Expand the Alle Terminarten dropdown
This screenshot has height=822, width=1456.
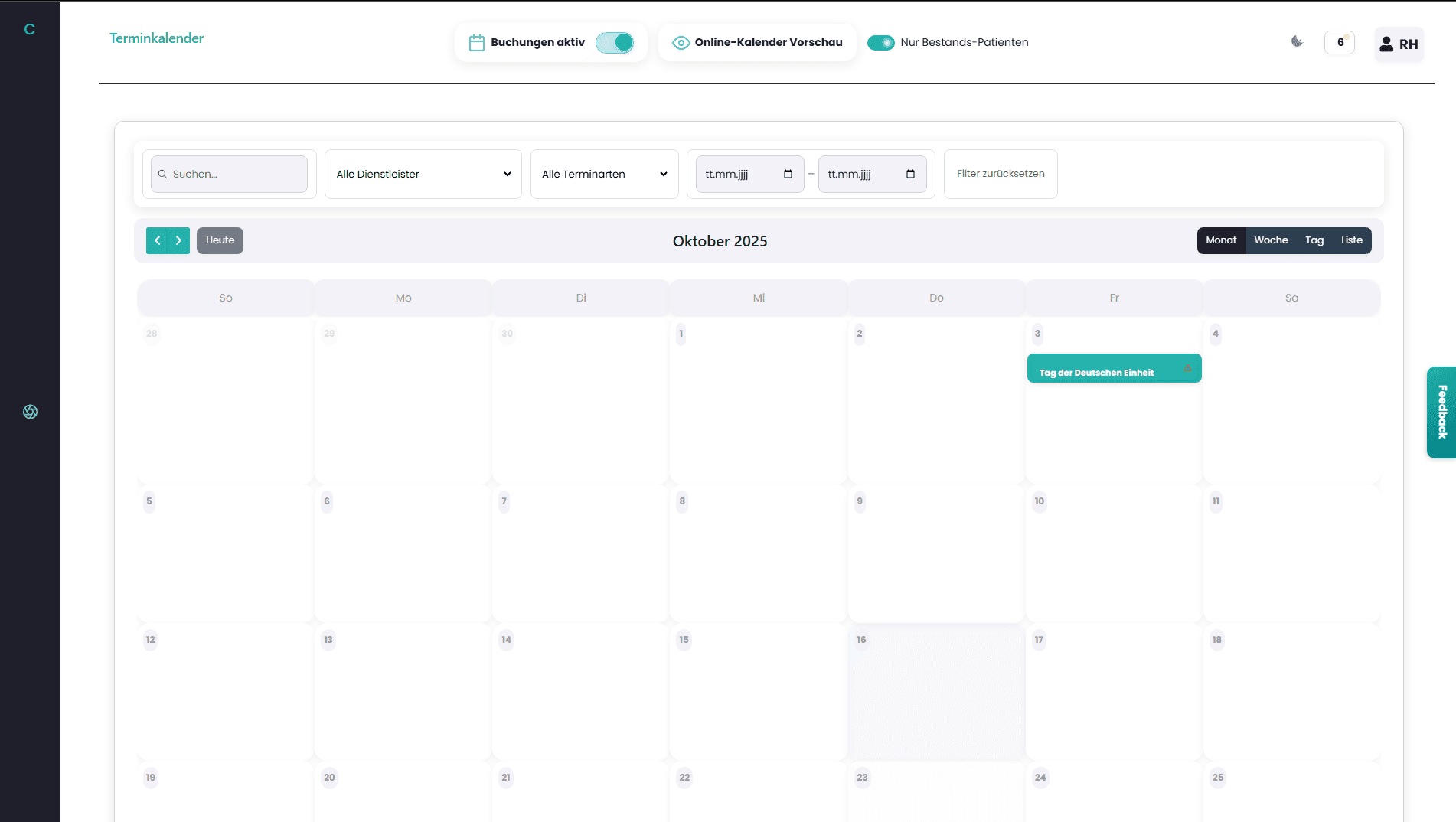tap(604, 174)
